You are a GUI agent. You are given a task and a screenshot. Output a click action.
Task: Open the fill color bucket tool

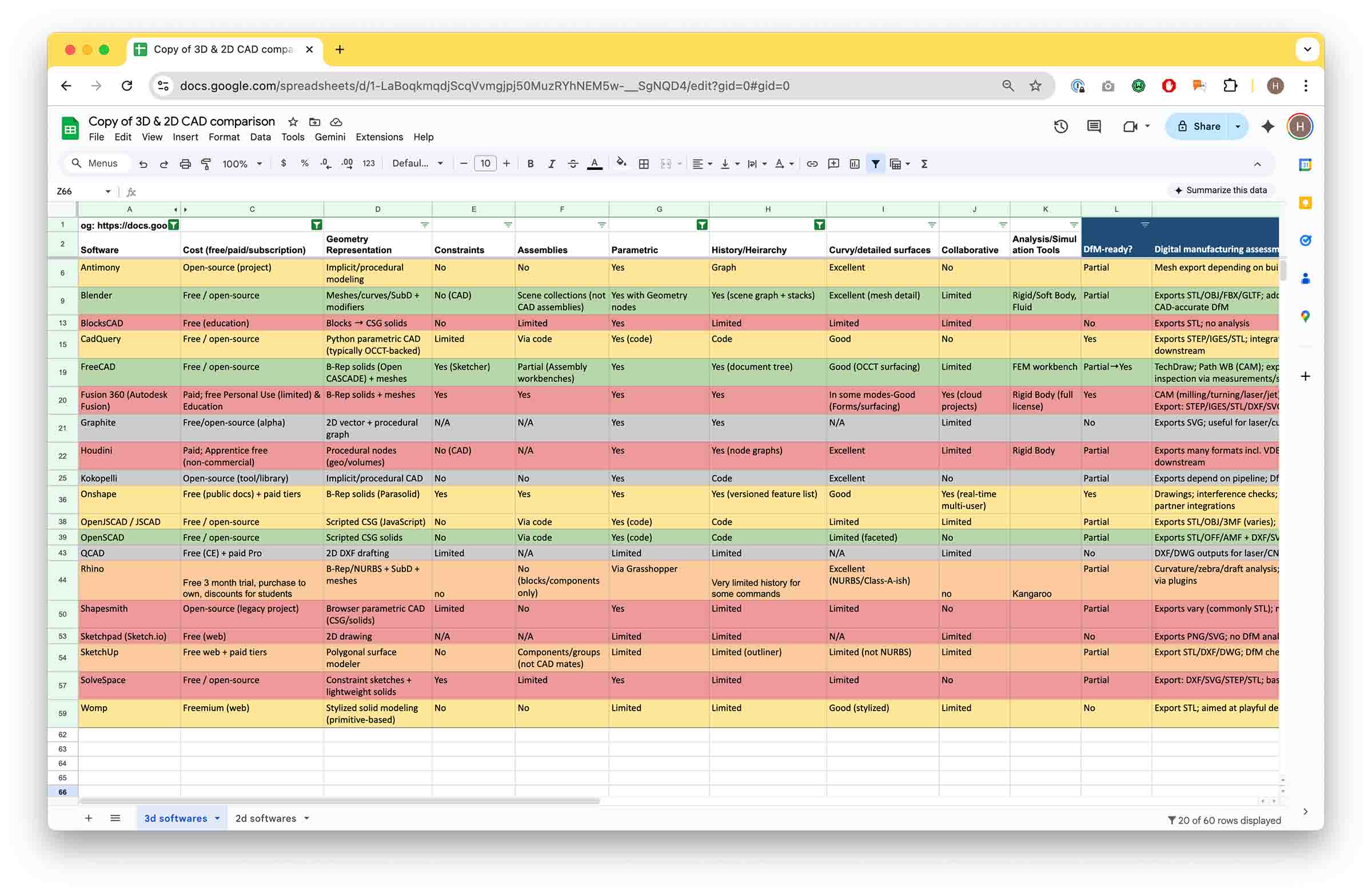tap(621, 163)
